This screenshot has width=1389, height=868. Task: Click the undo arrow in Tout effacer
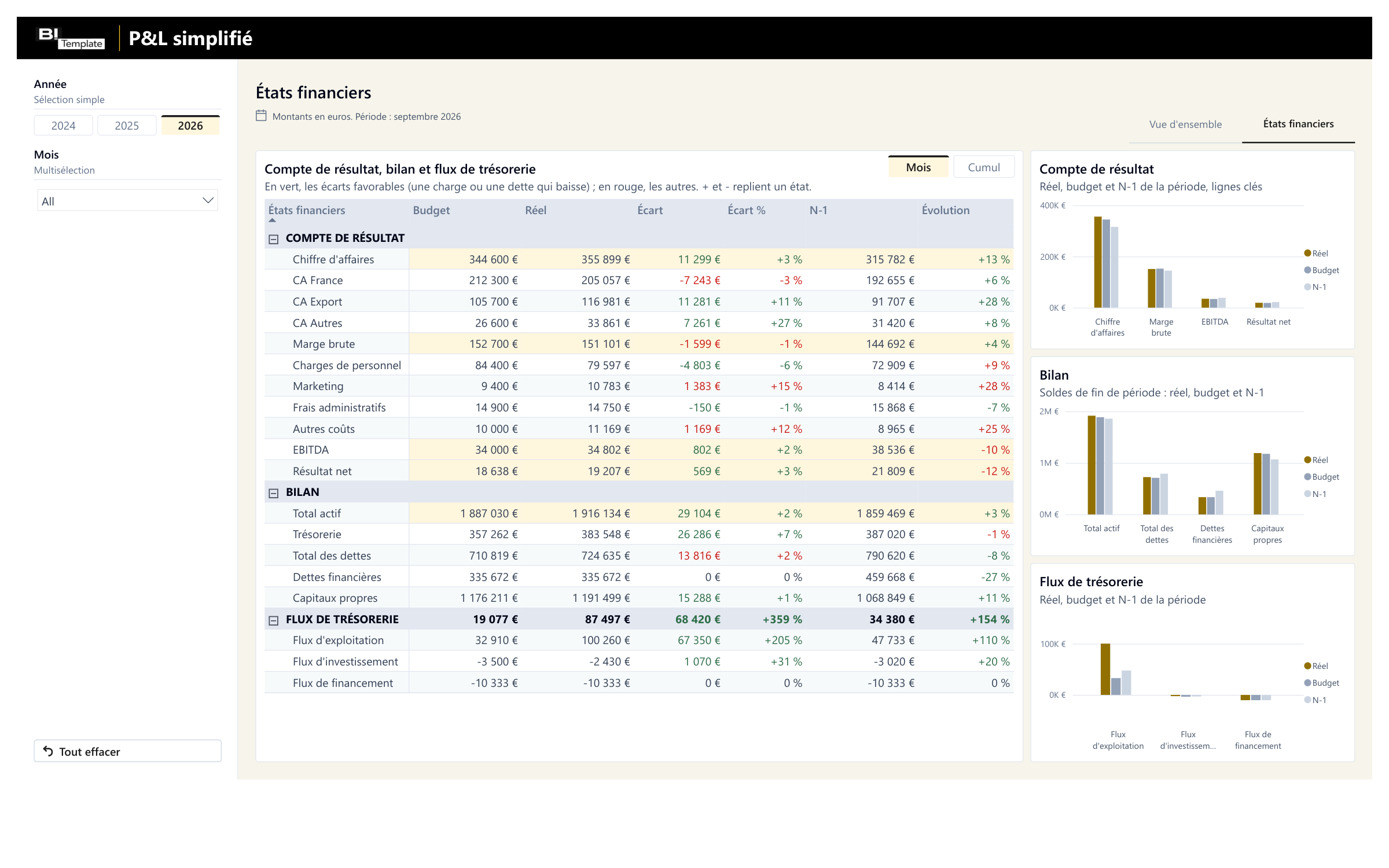pyautogui.click(x=48, y=751)
